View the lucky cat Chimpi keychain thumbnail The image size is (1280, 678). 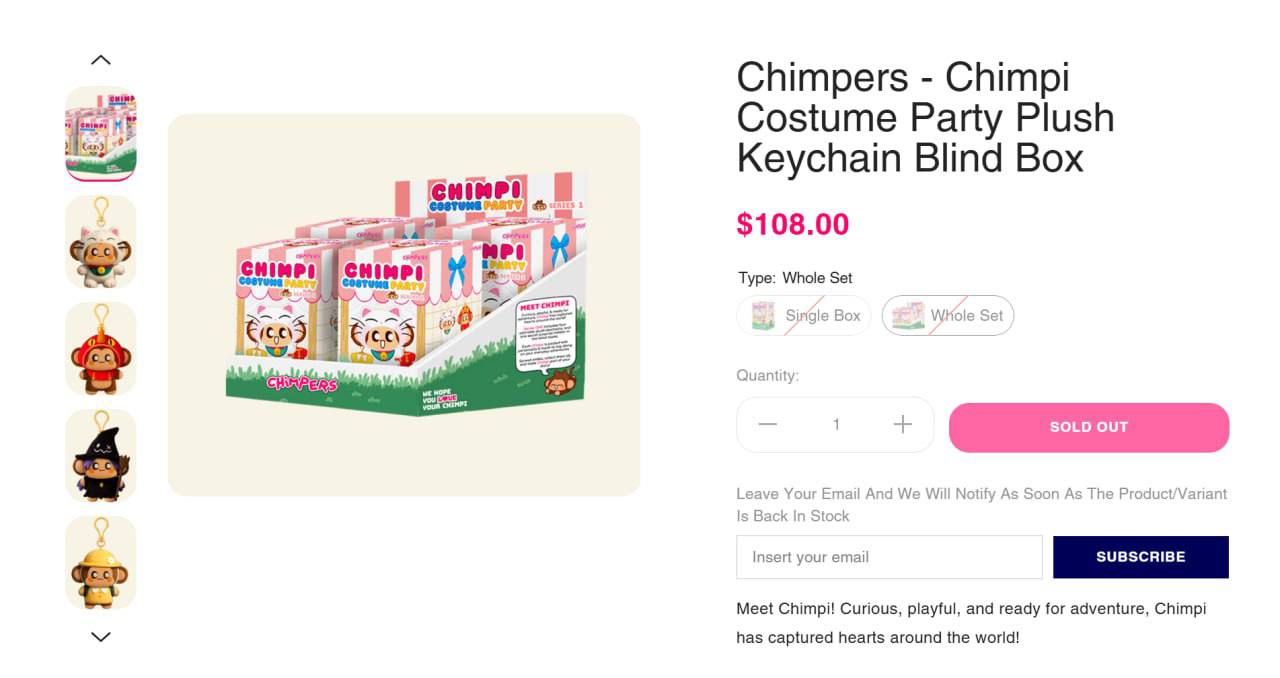point(100,241)
